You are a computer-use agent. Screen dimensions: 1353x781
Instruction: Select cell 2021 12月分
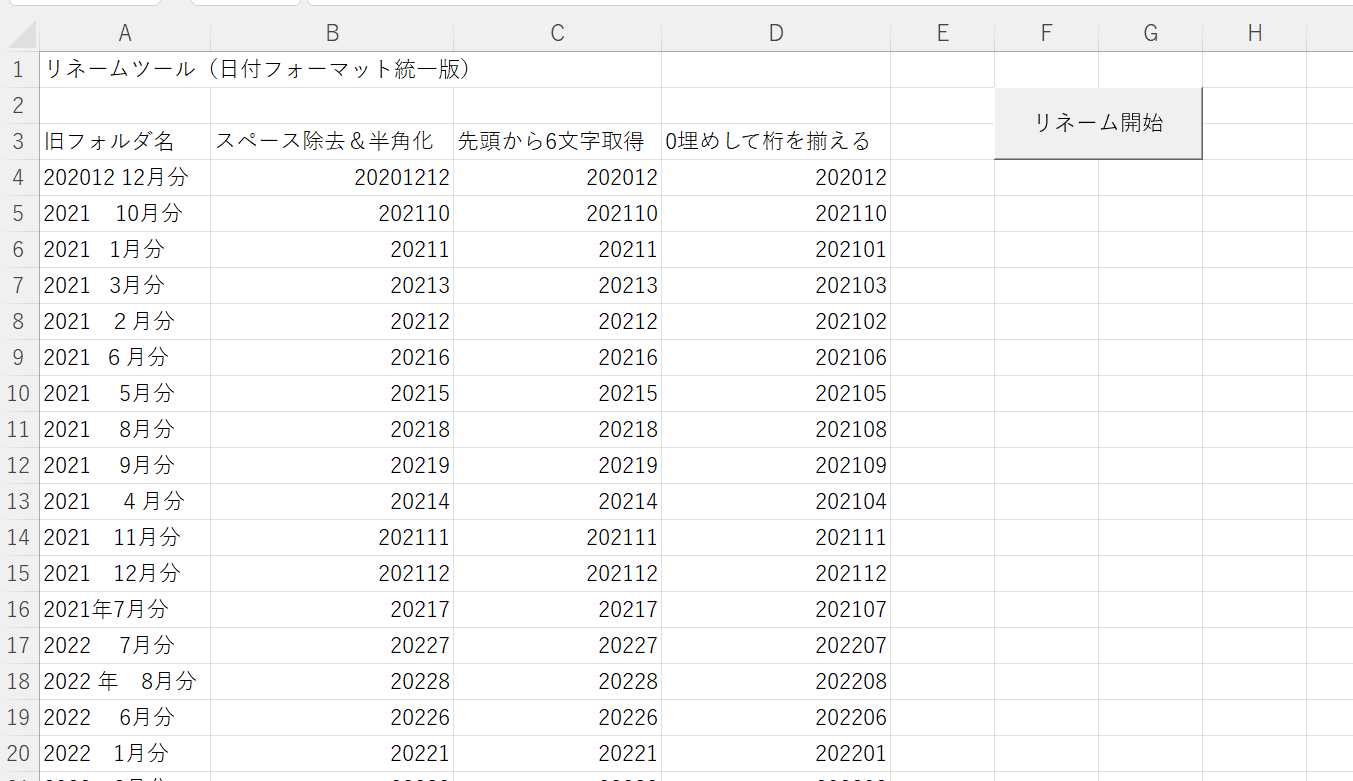(x=125, y=574)
